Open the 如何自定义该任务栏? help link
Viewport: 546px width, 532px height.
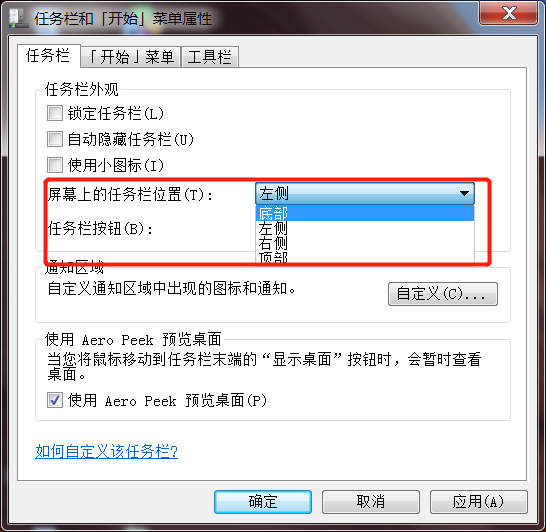(x=107, y=452)
